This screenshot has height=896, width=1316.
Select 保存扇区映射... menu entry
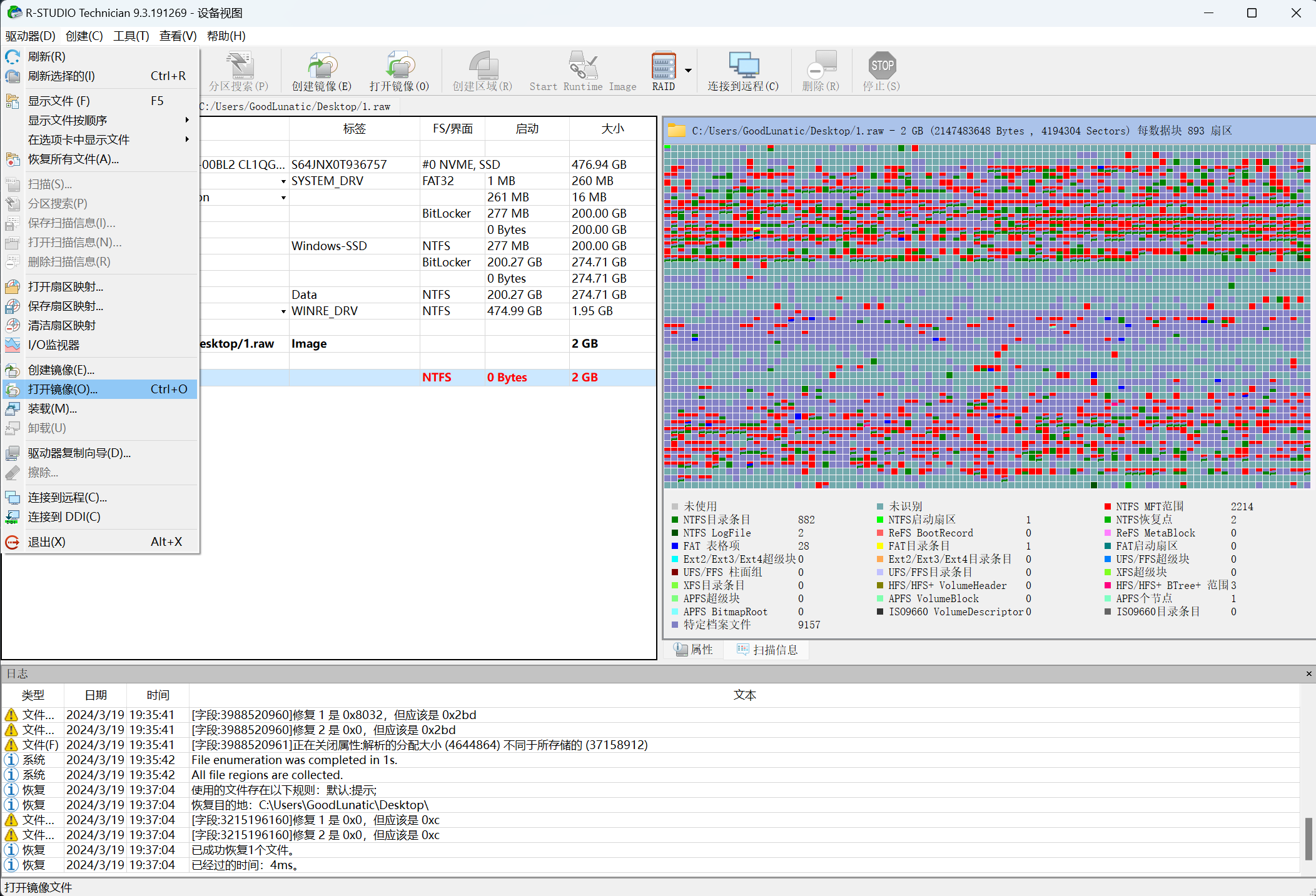click(x=100, y=306)
